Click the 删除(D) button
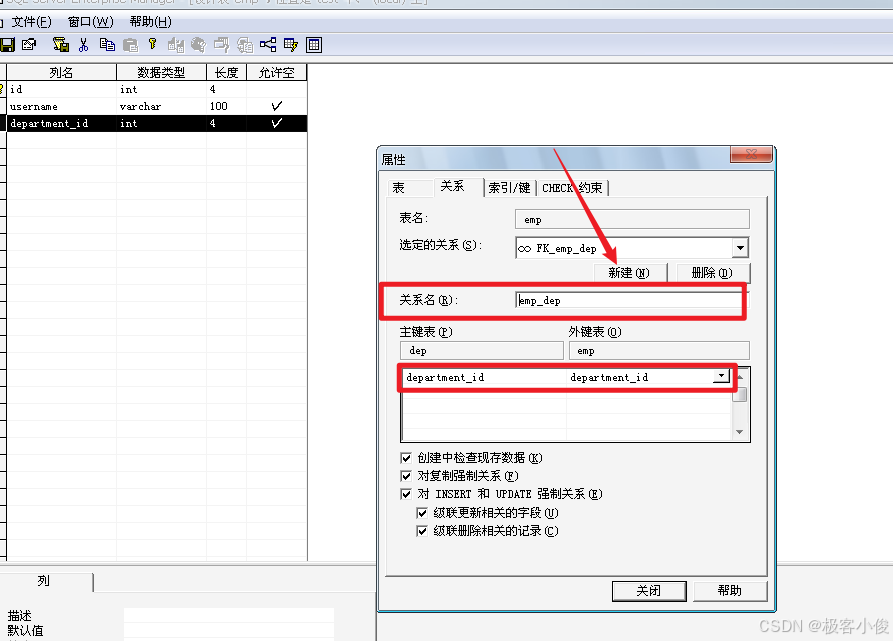The image size is (893, 641). point(712,273)
